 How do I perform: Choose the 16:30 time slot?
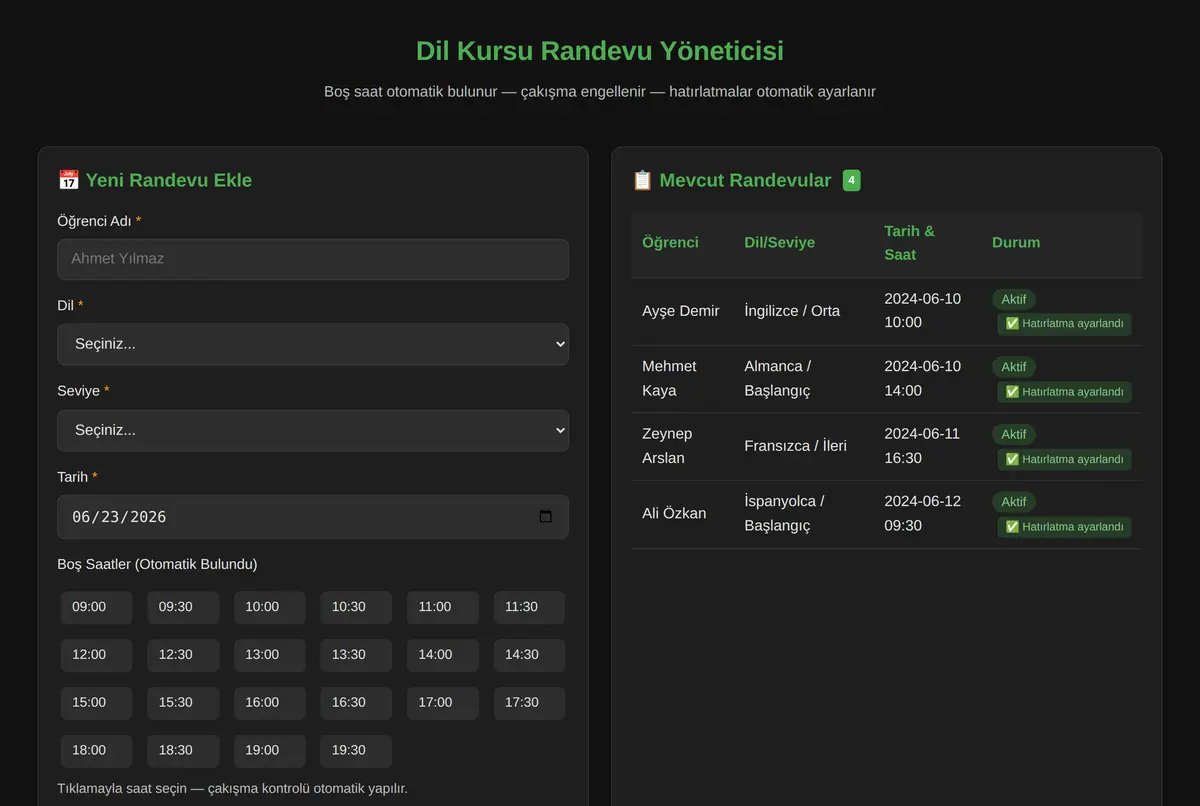[356, 703]
